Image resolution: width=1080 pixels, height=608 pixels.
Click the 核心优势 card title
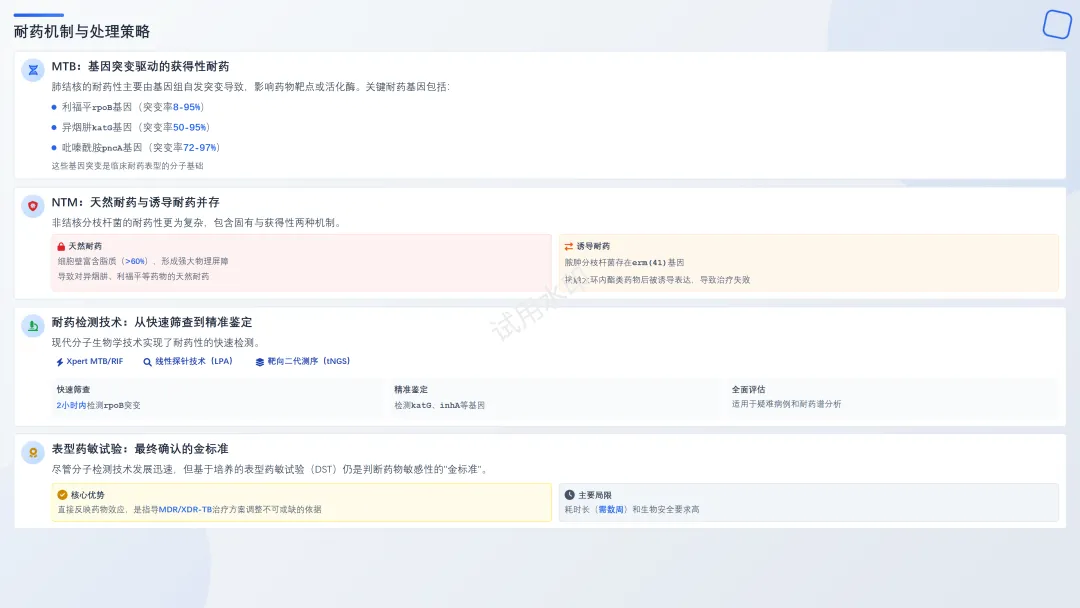[x=87, y=495]
